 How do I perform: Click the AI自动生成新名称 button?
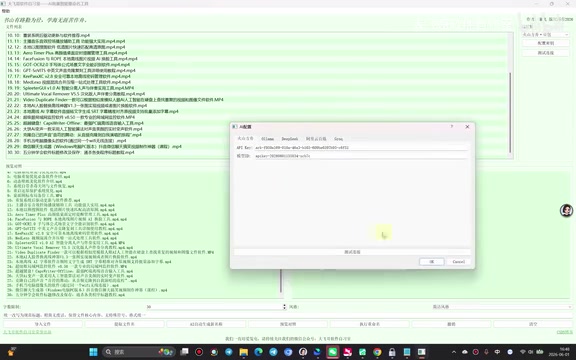coord(206,324)
